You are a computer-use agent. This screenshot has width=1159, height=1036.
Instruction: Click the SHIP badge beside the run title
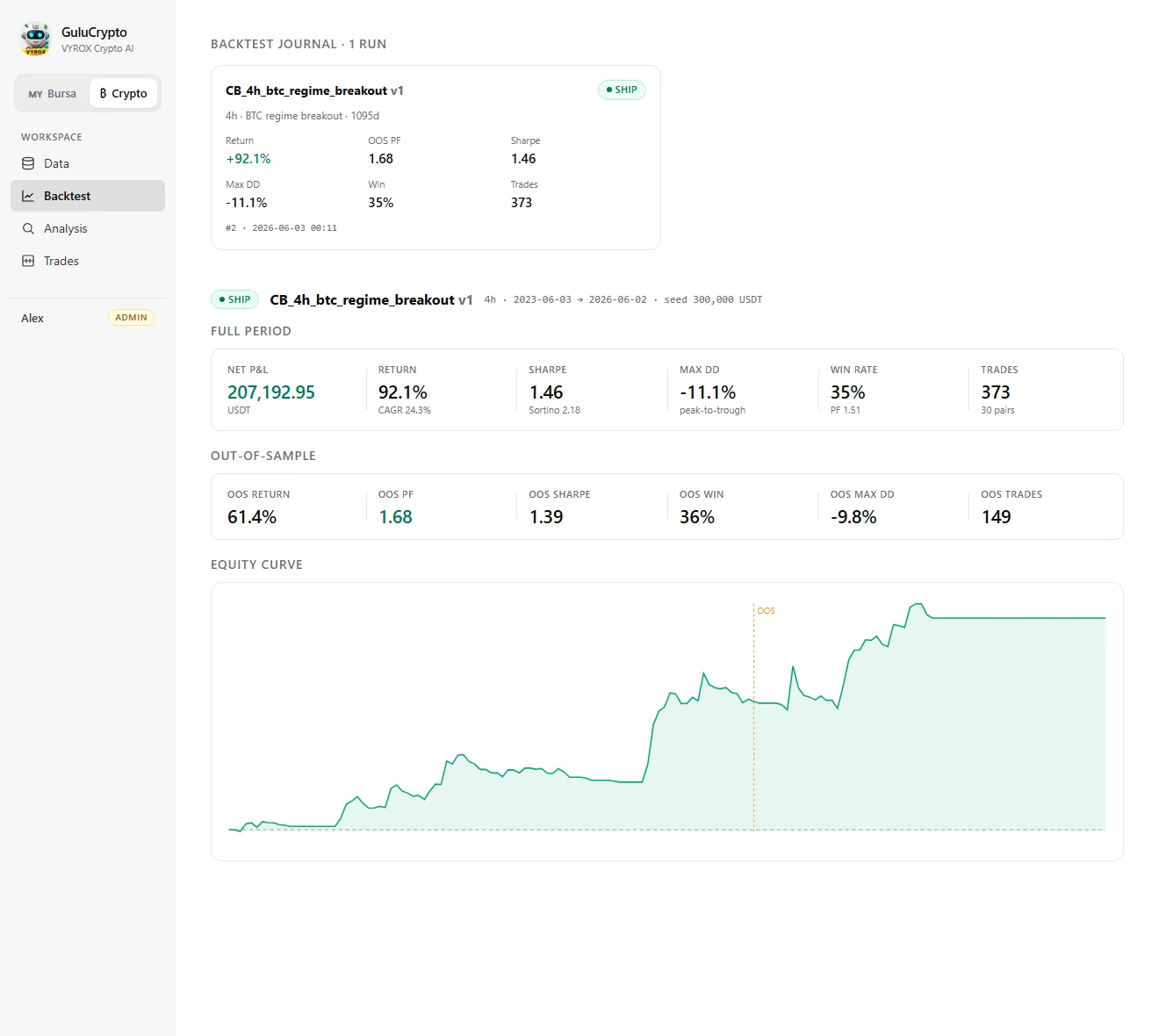pyautogui.click(x=234, y=299)
